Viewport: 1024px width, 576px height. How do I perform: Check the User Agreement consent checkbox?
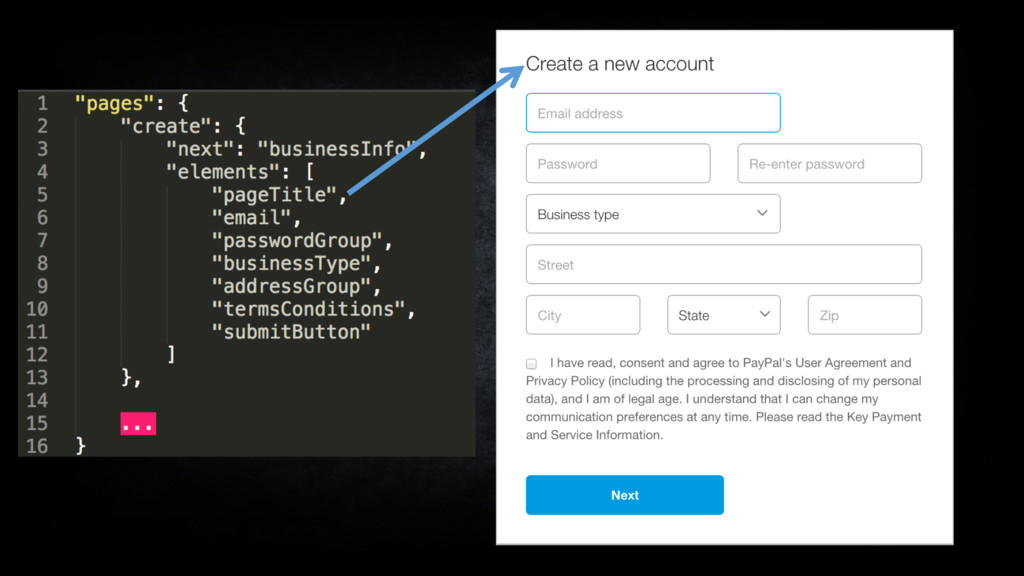532,364
